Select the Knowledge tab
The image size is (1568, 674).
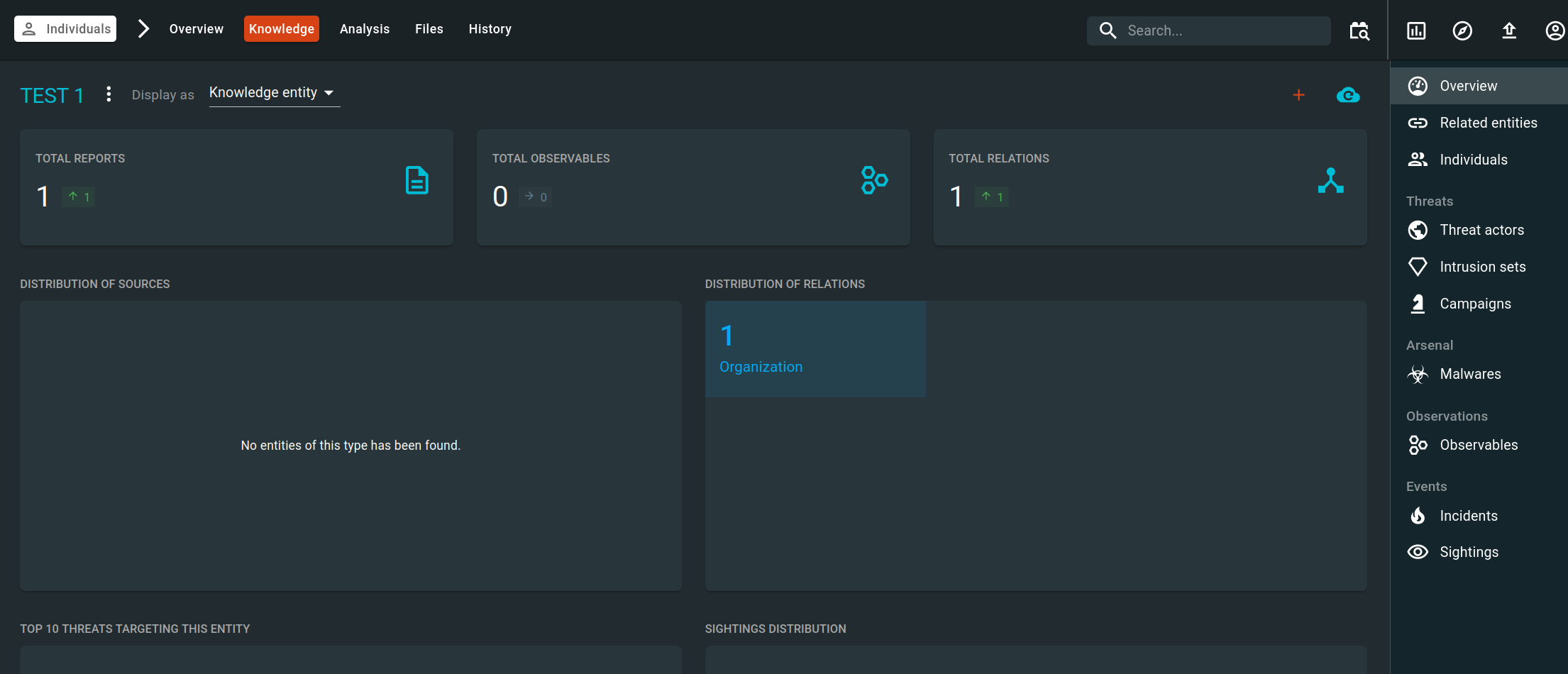click(x=282, y=29)
